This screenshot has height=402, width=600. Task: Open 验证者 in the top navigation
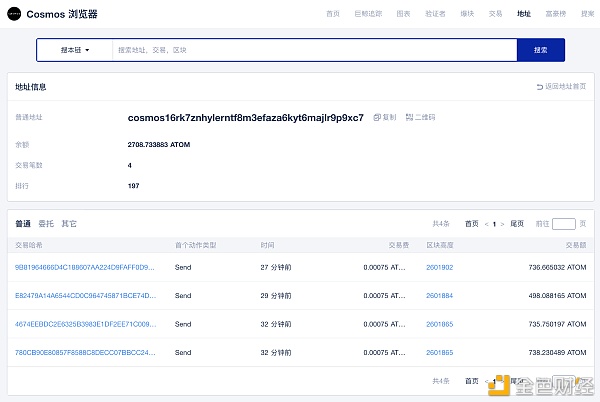tap(435, 14)
